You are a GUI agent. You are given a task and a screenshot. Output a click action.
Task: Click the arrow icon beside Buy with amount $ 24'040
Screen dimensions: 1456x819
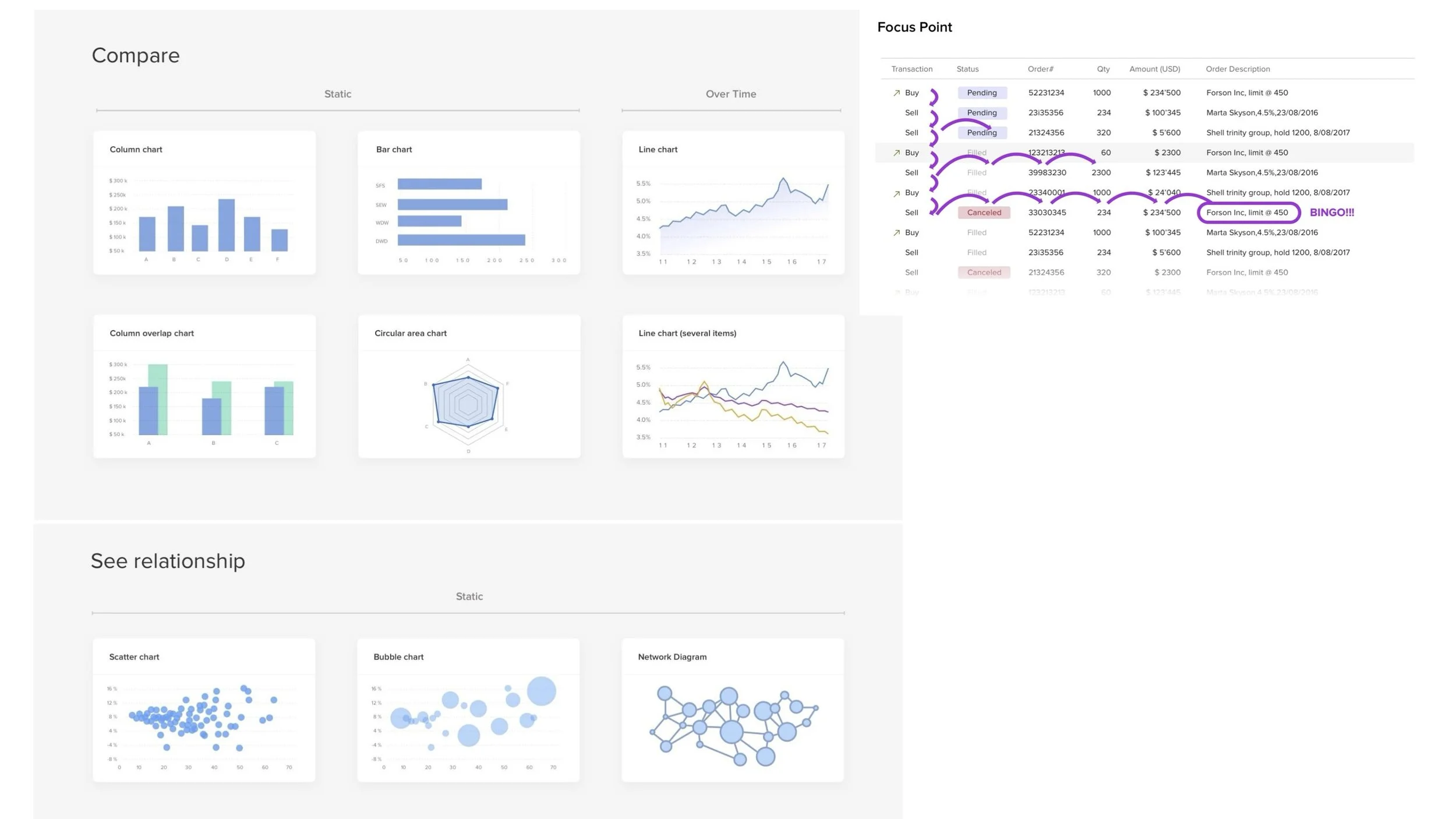point(896,193)
